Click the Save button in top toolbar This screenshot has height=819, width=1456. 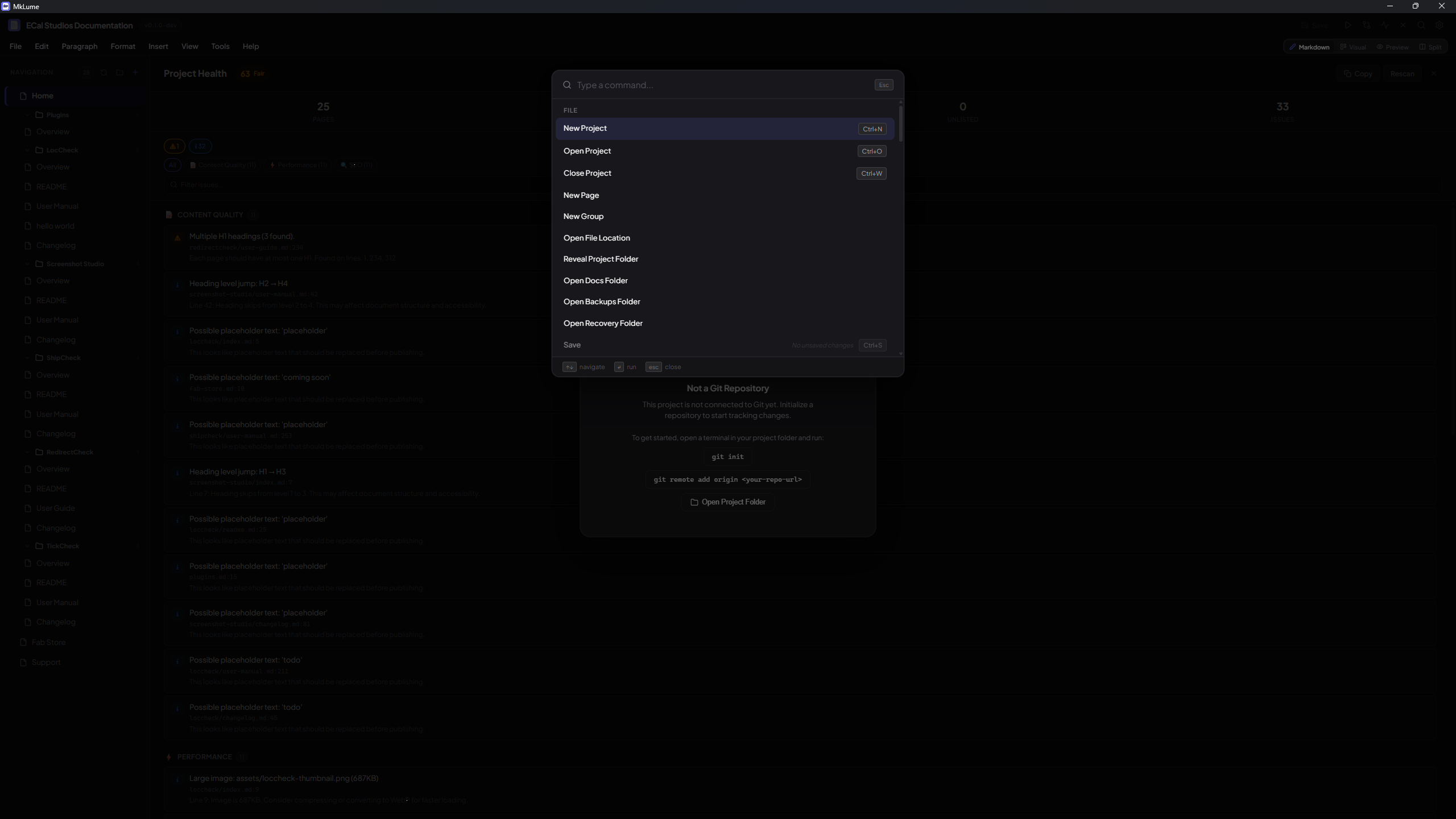coord(1314,25)
